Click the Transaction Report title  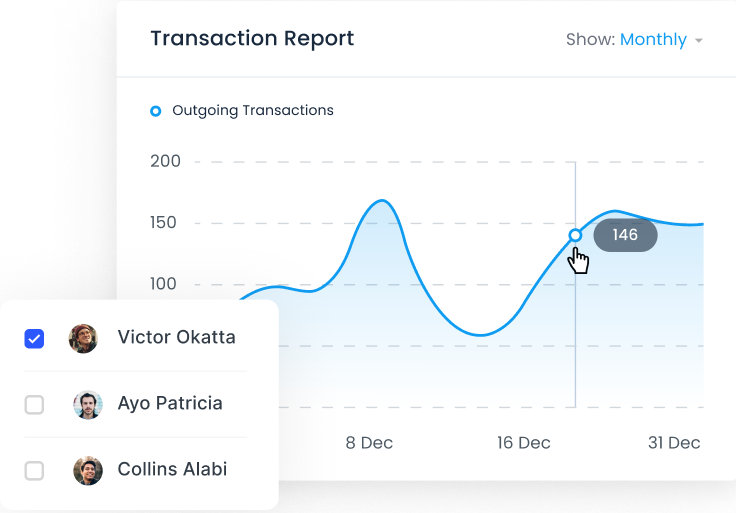coord(252,38)
